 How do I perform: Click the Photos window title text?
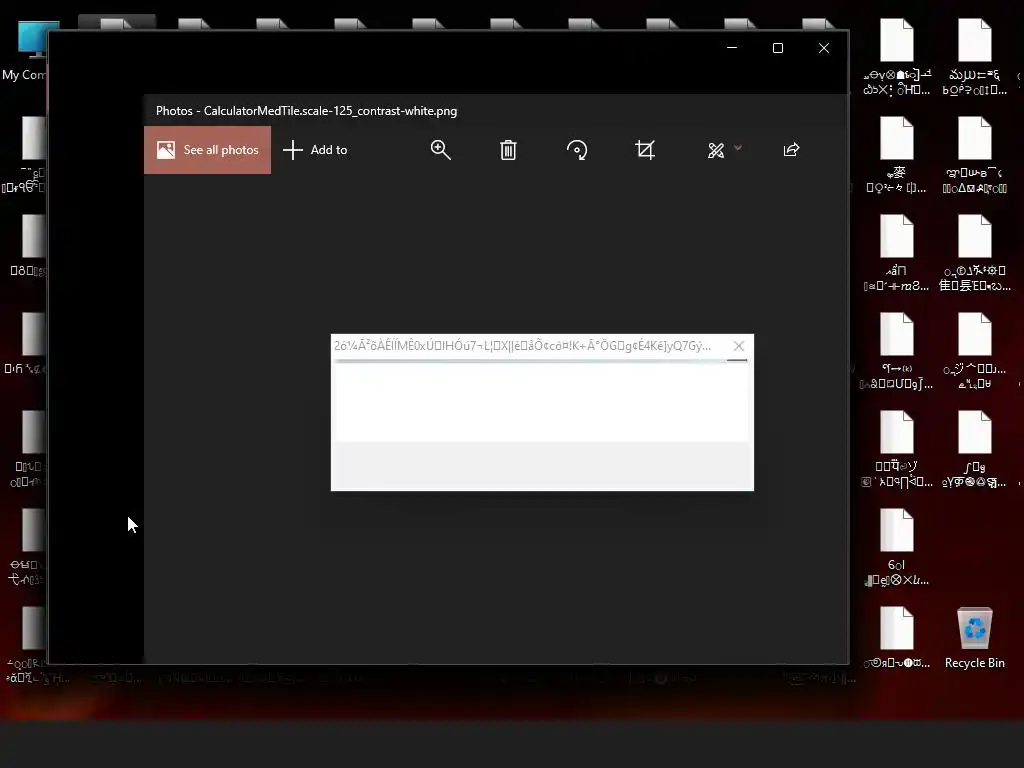[306, 110]
